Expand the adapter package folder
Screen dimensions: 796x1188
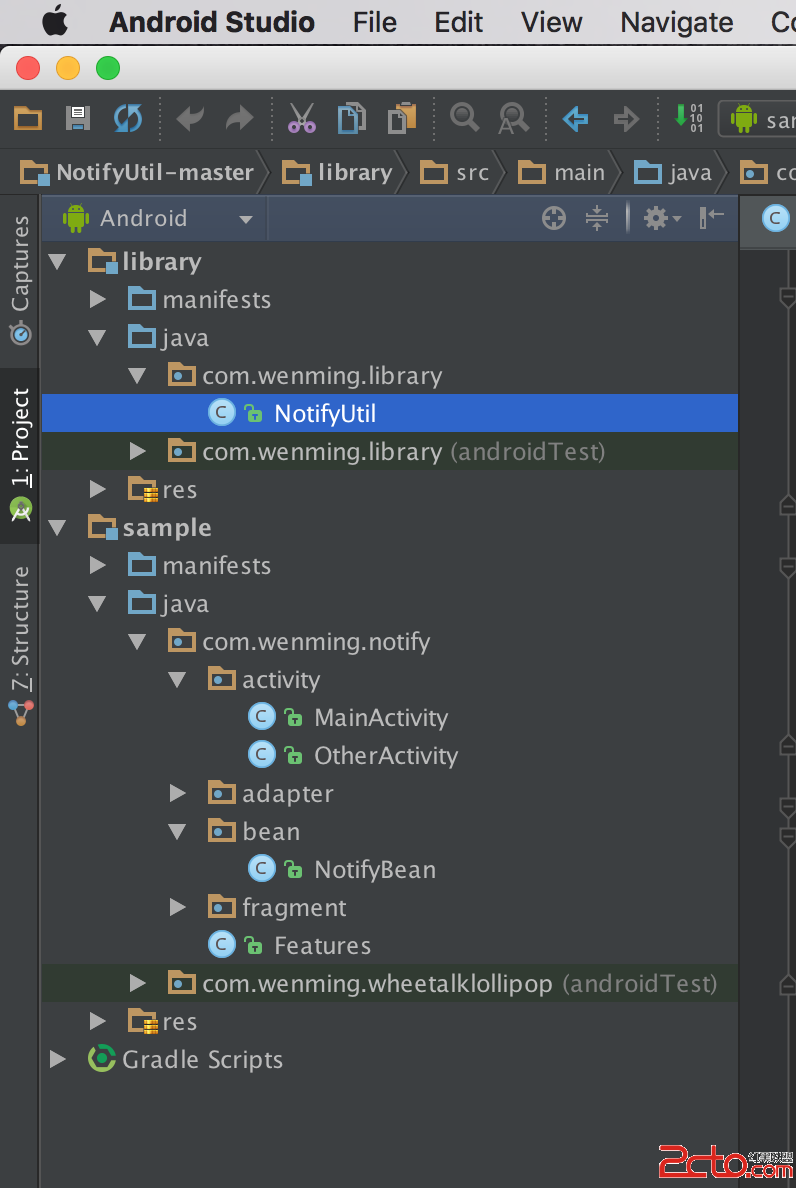(x=178, y=794)
